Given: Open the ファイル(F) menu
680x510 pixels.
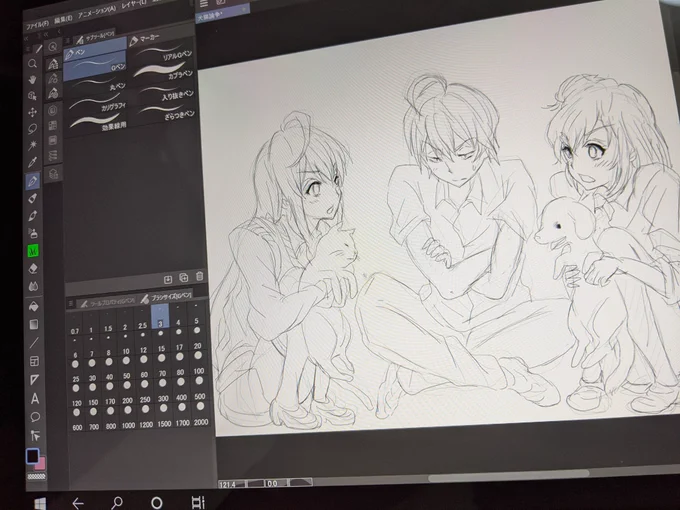Looking at the screenshot, I should click(37, 24).
